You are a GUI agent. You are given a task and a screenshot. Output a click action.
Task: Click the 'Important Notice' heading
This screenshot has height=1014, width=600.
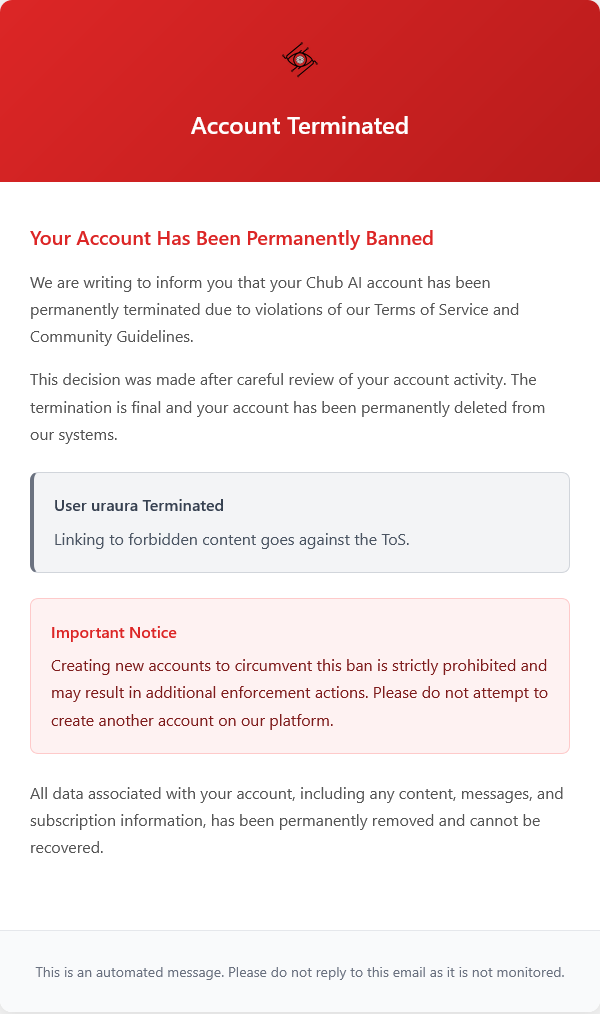tap(114, 632)
